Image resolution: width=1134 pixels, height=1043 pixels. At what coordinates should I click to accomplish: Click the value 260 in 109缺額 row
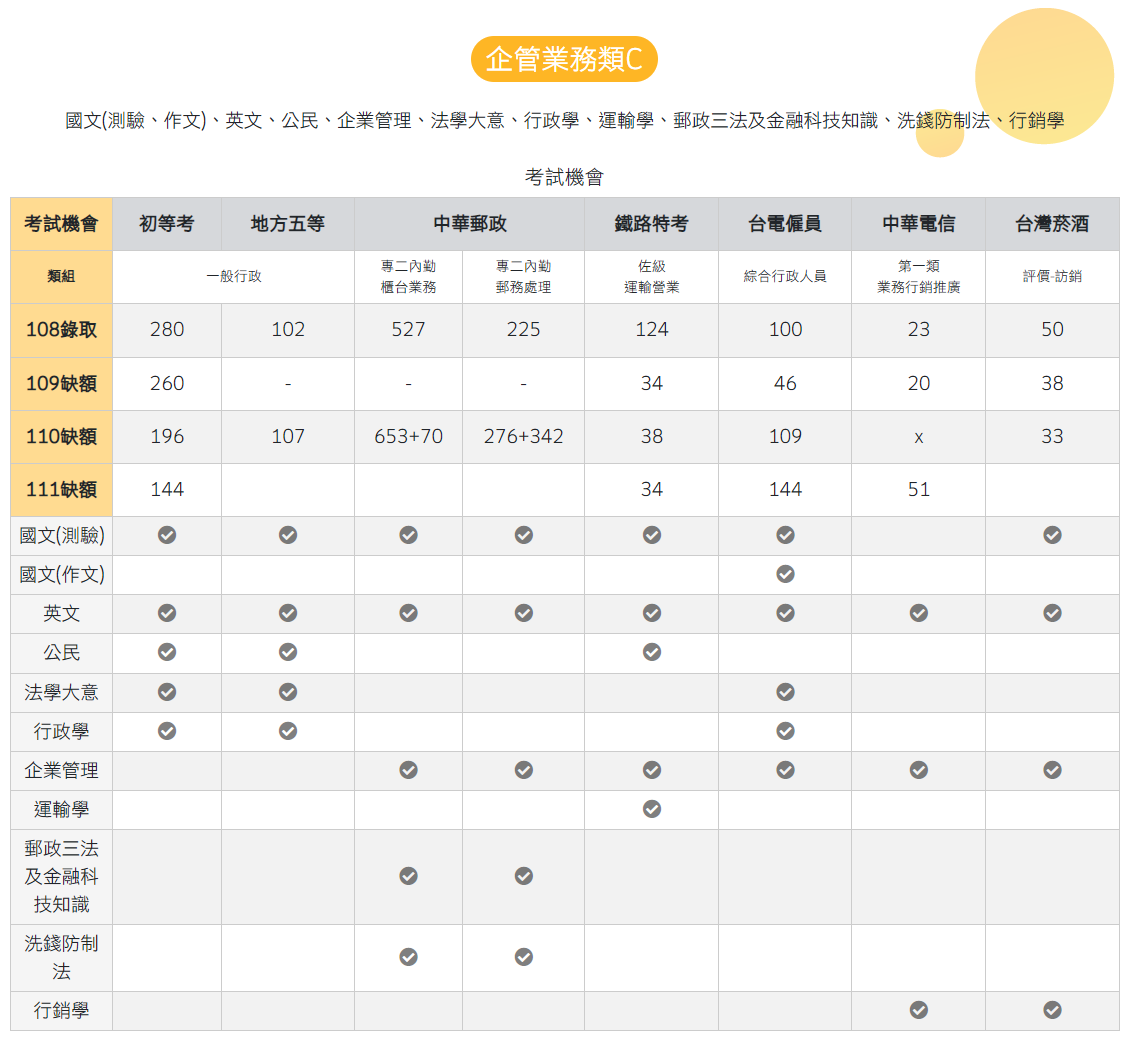pyautogui.click(x=167, y=383)
